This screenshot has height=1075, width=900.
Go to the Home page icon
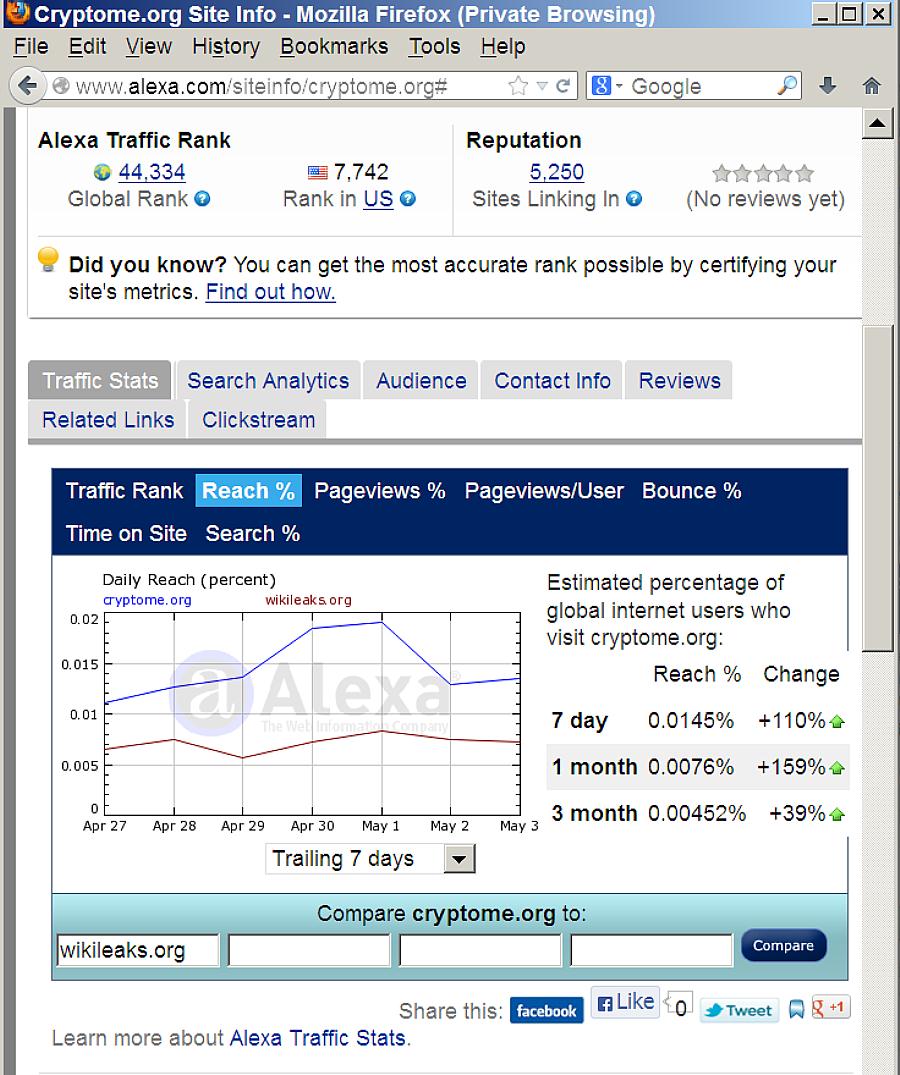click(871, 86)
